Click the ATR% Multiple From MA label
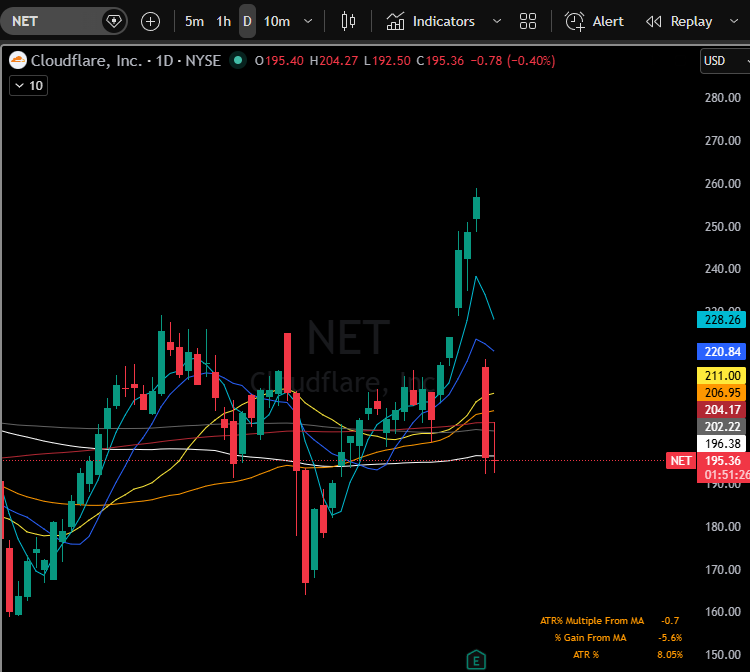 point(592,620)
